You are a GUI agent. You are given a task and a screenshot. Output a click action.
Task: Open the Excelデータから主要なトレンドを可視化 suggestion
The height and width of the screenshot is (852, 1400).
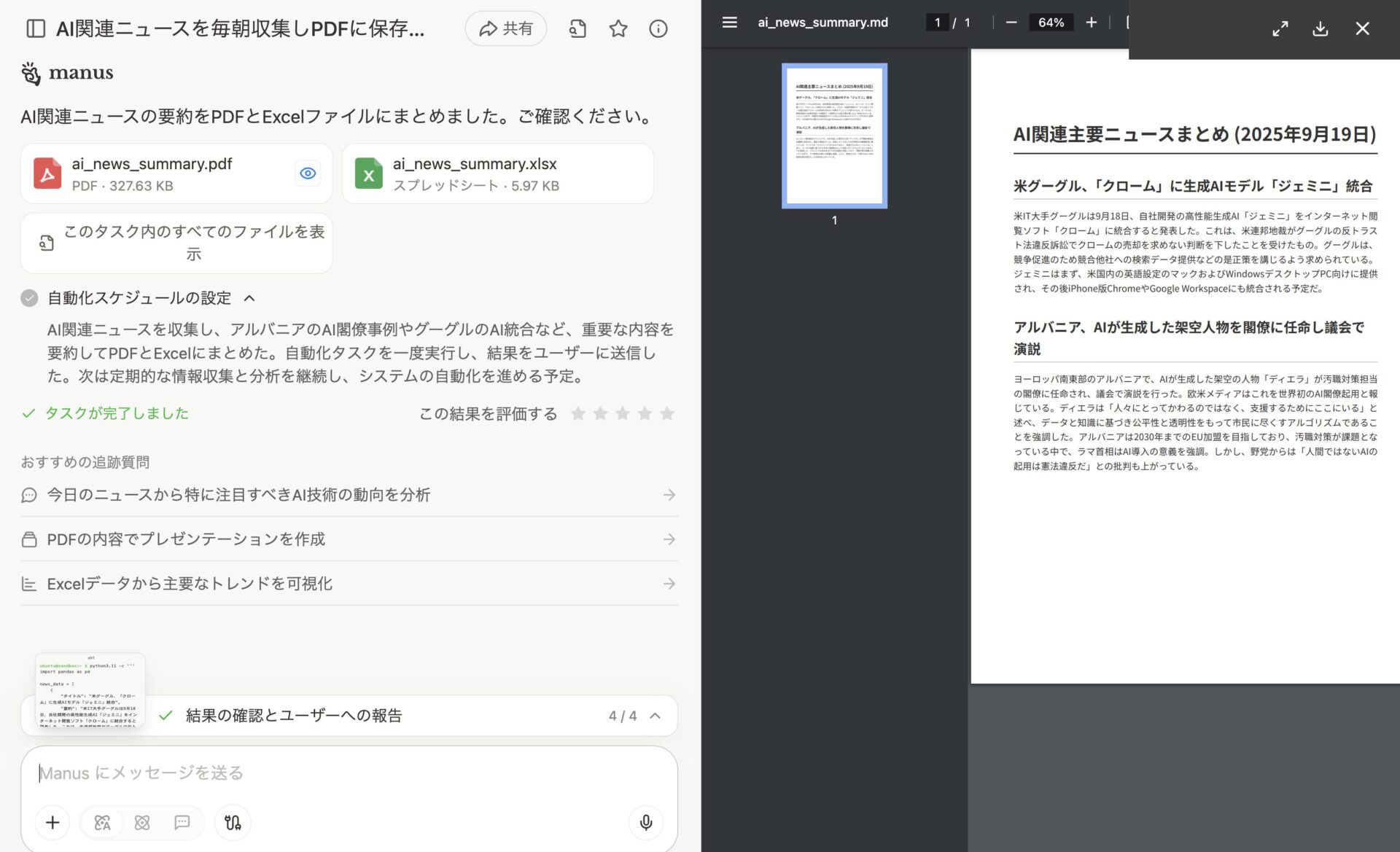[349, 583]
